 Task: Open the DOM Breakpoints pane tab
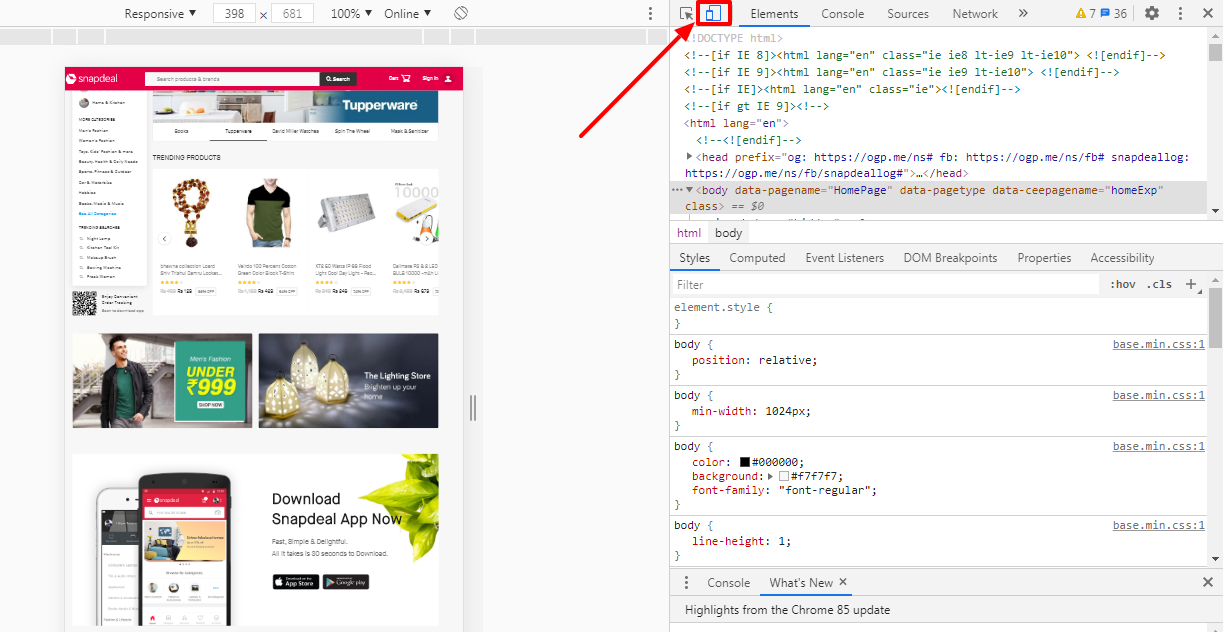click(x=950, y=258)
